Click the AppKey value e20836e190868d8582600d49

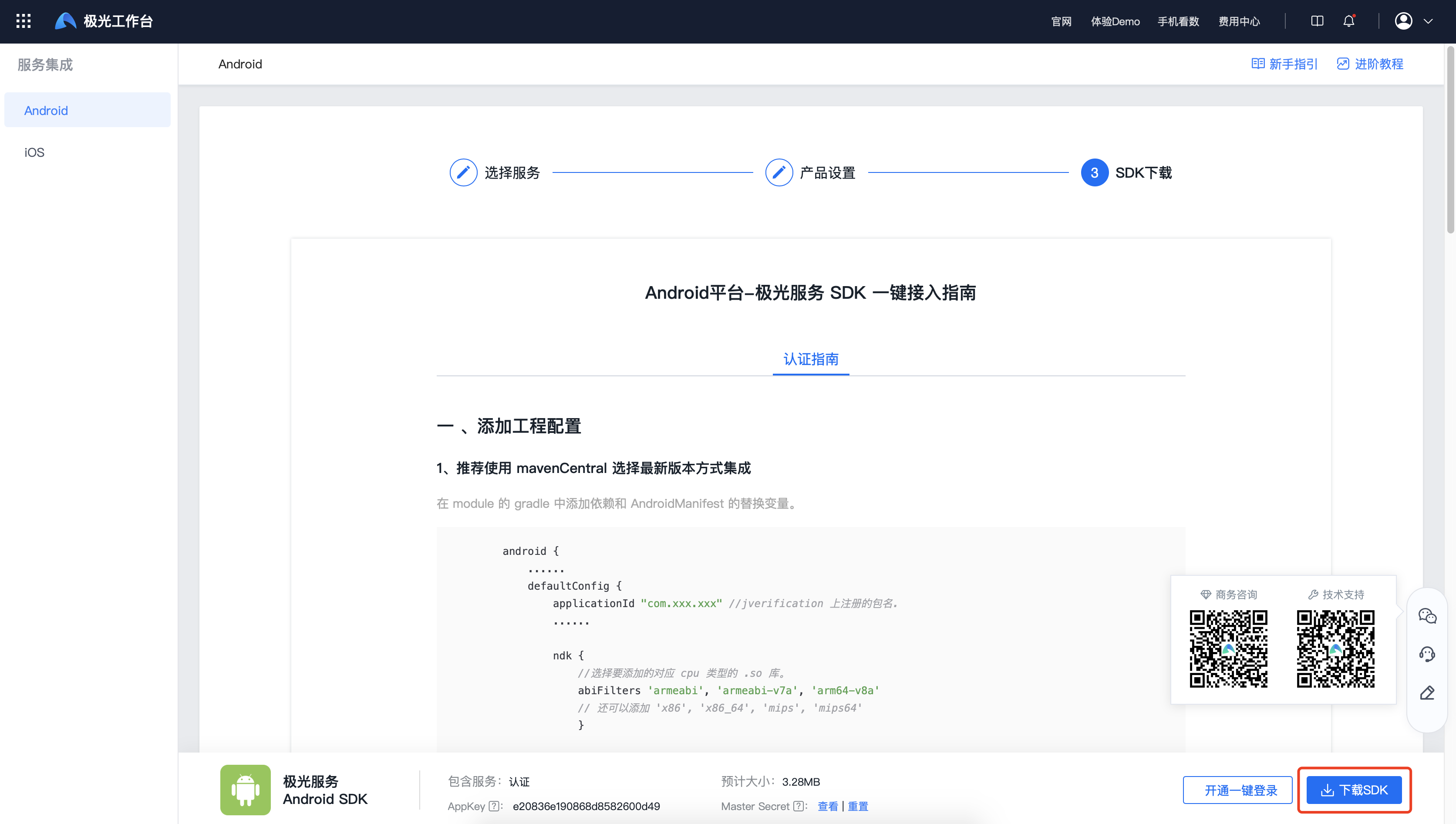tap(586, 806)
